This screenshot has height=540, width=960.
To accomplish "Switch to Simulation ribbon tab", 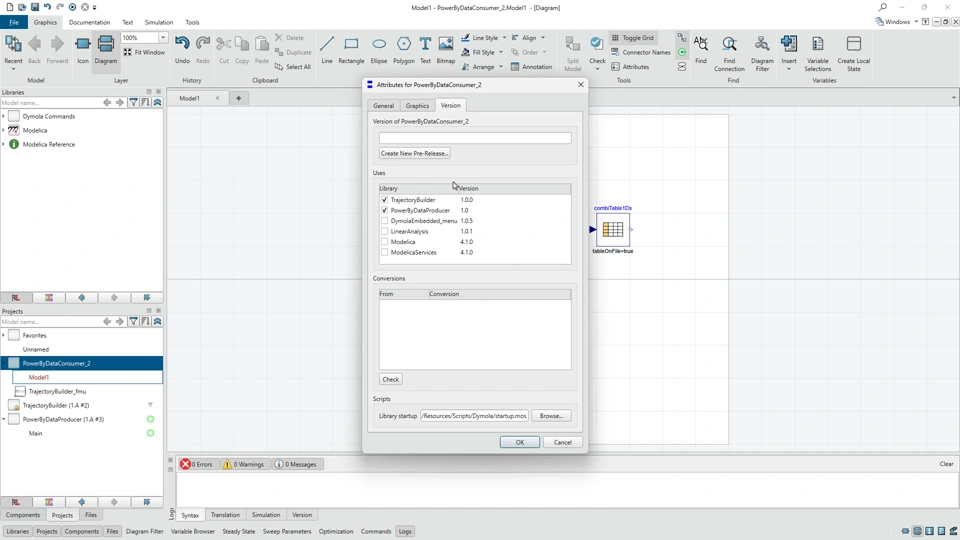I will [x=159, y=22].
